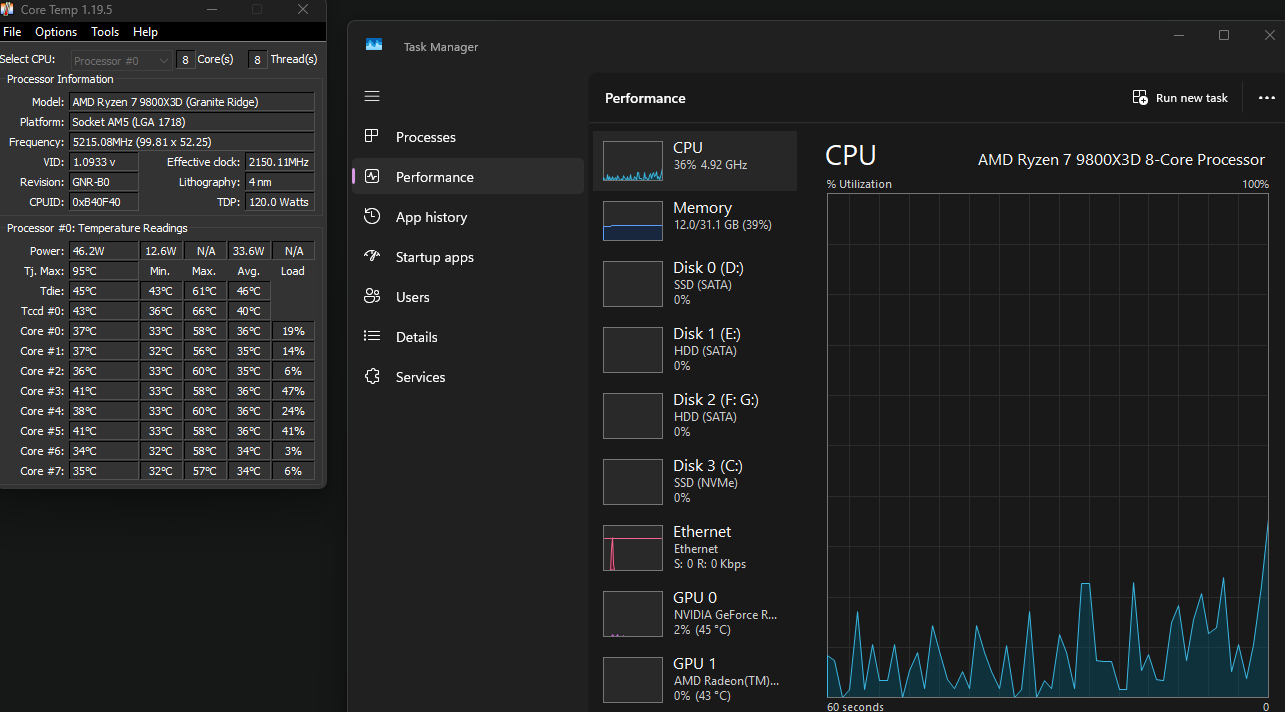This screenshot has height=712, width=1285.
Task: Open the Core Temp File menu
Action: [x=12, y=32]
